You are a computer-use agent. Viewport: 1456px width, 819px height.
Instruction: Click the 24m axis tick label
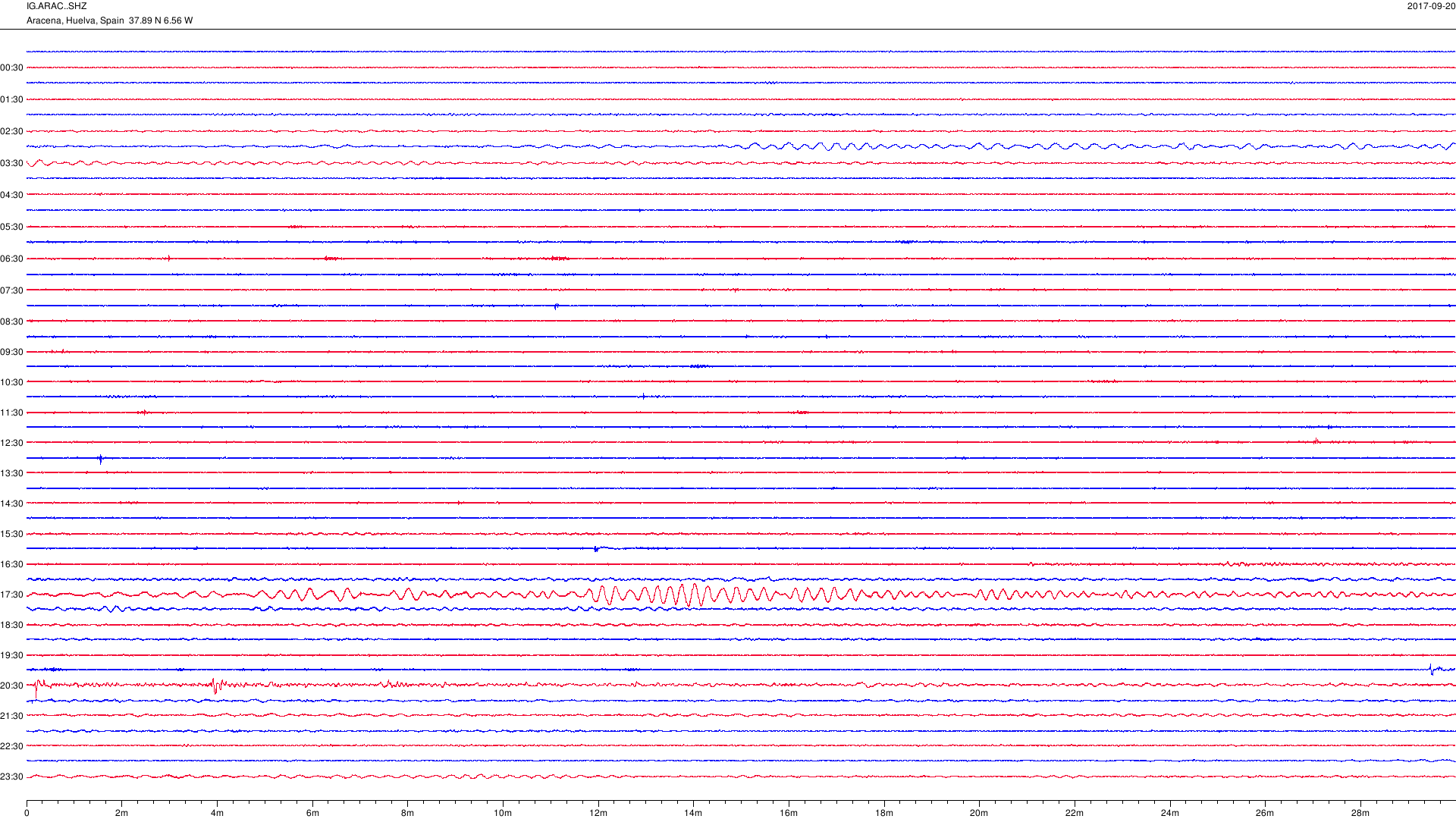click(1169, 813)
